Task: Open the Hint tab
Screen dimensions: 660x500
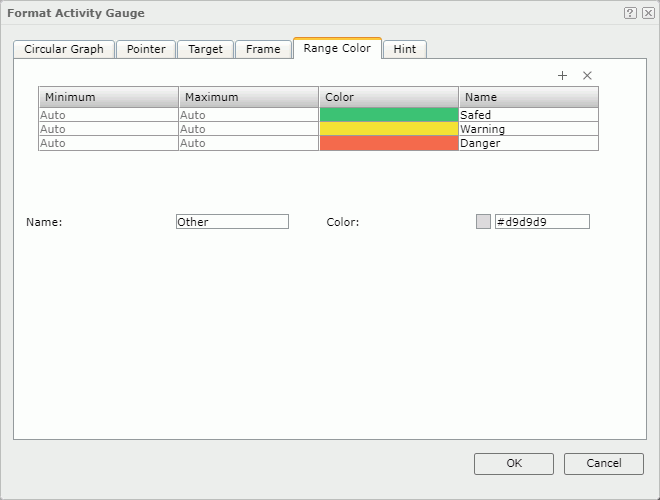Action: point(405,49)
